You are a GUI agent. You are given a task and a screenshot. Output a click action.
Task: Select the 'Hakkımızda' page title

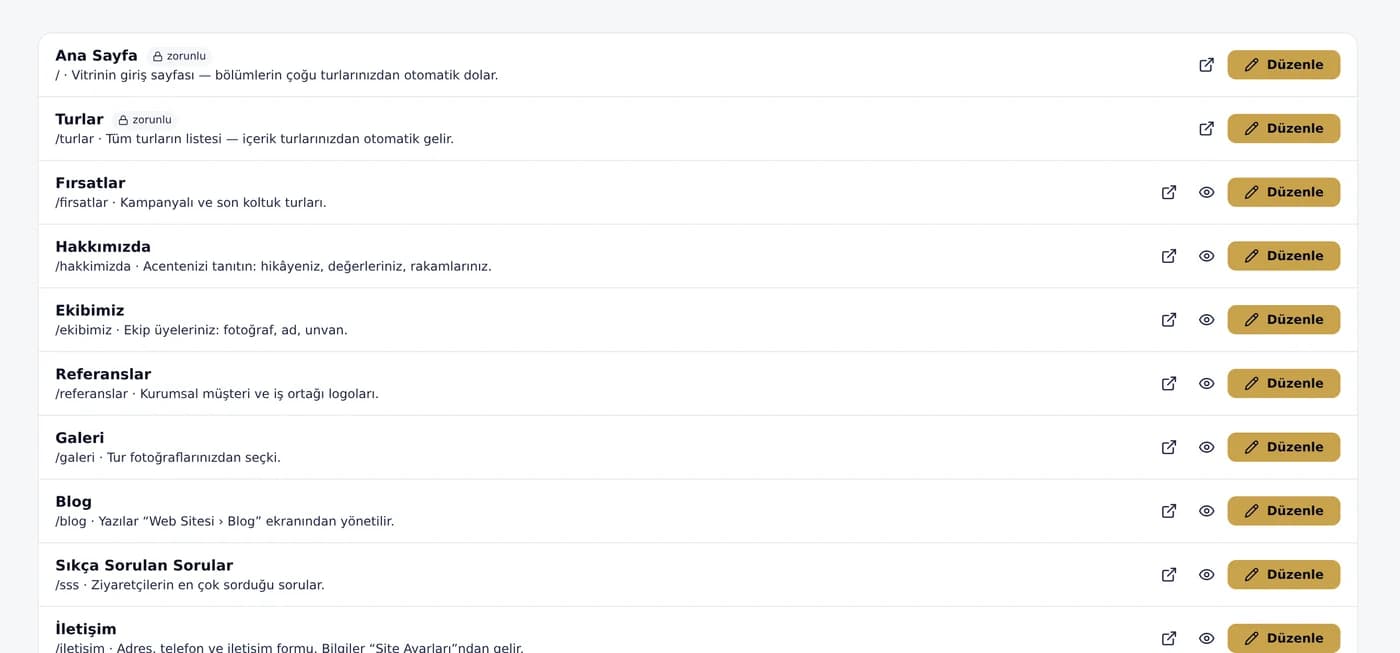click(103, 247)
